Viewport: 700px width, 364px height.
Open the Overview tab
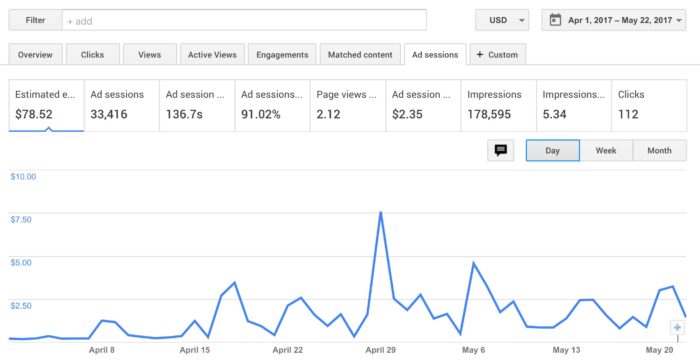point(35,54)
